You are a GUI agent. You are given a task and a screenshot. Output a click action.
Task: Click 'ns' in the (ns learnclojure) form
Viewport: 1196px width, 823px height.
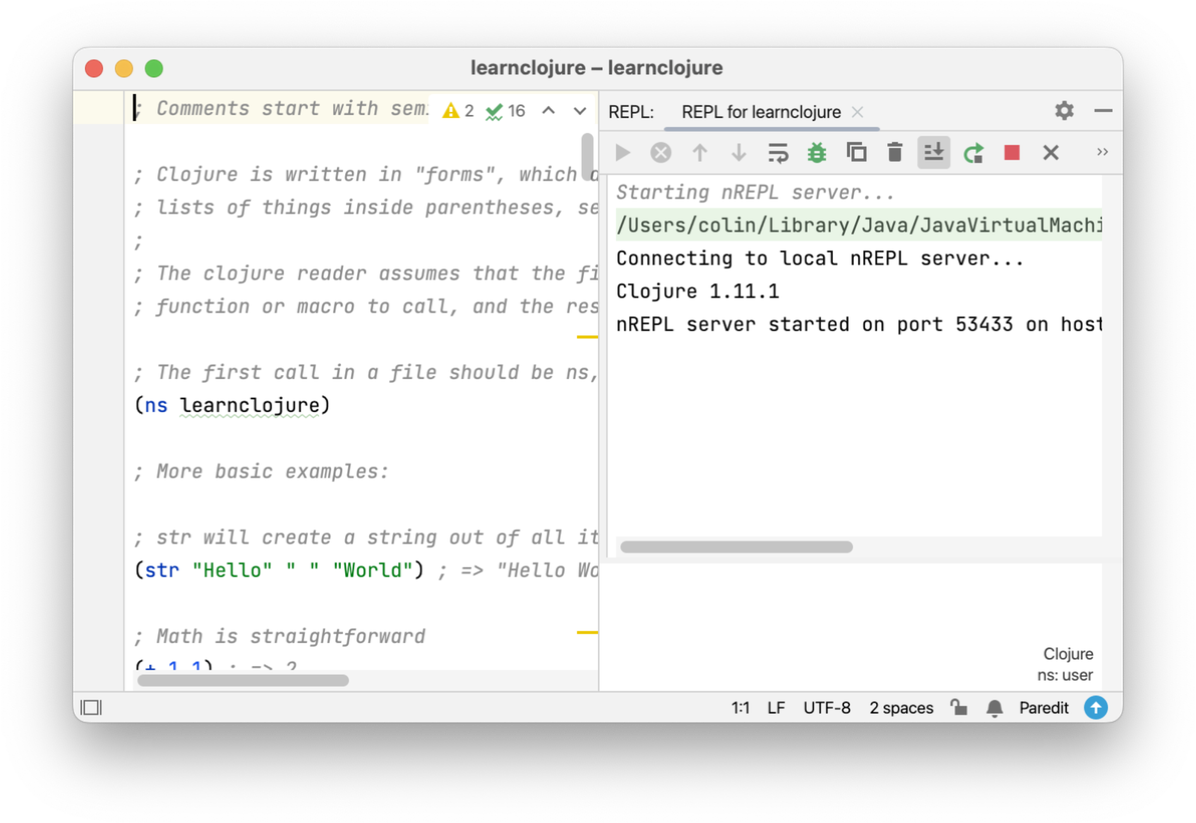pos(156,405)
